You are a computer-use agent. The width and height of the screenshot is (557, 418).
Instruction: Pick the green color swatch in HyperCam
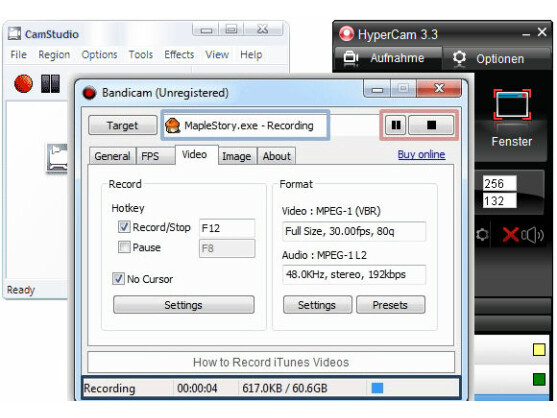[539, 379]
